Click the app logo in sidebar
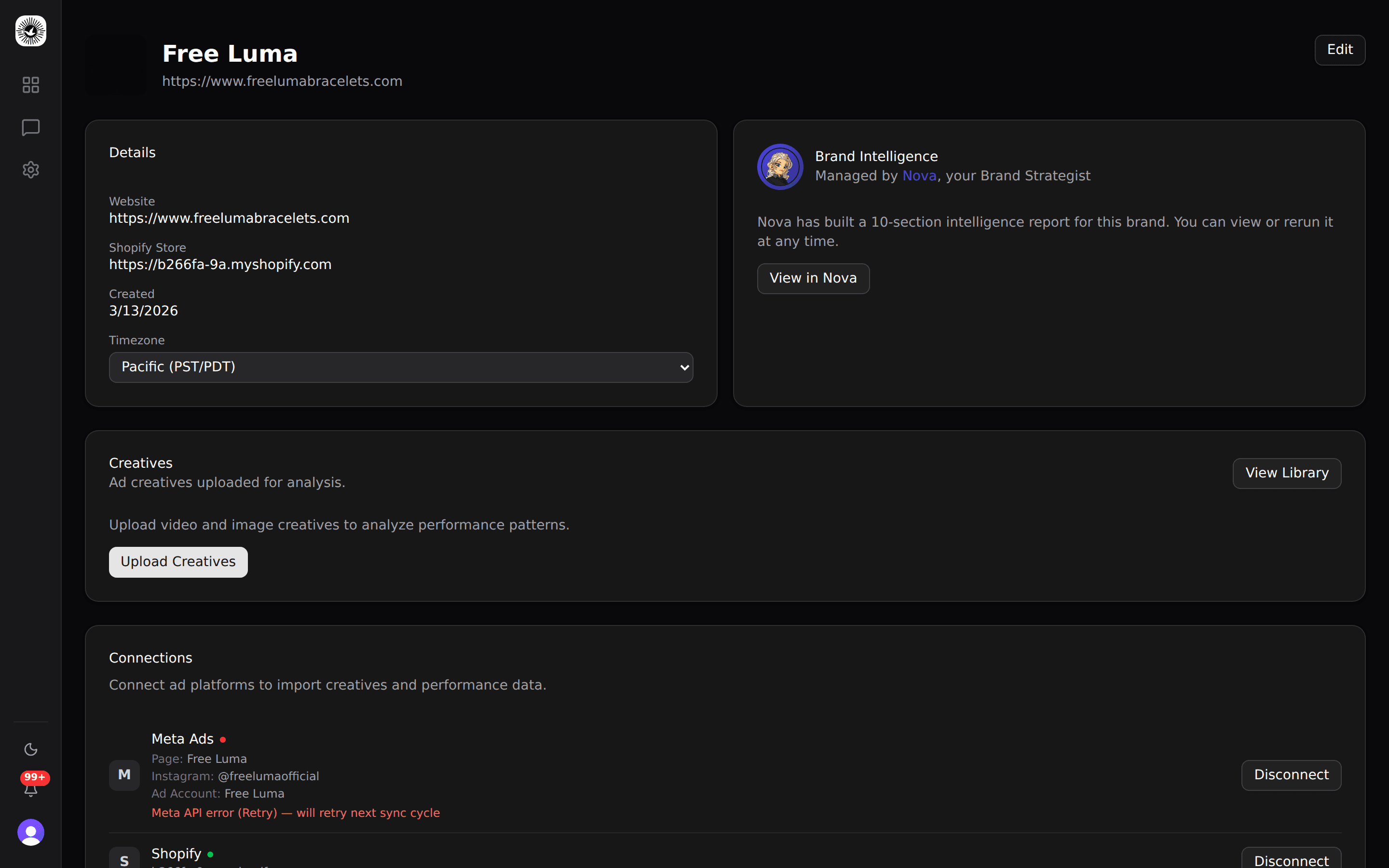This screenshot has width=1389, height=868. [x=31, y=31]
